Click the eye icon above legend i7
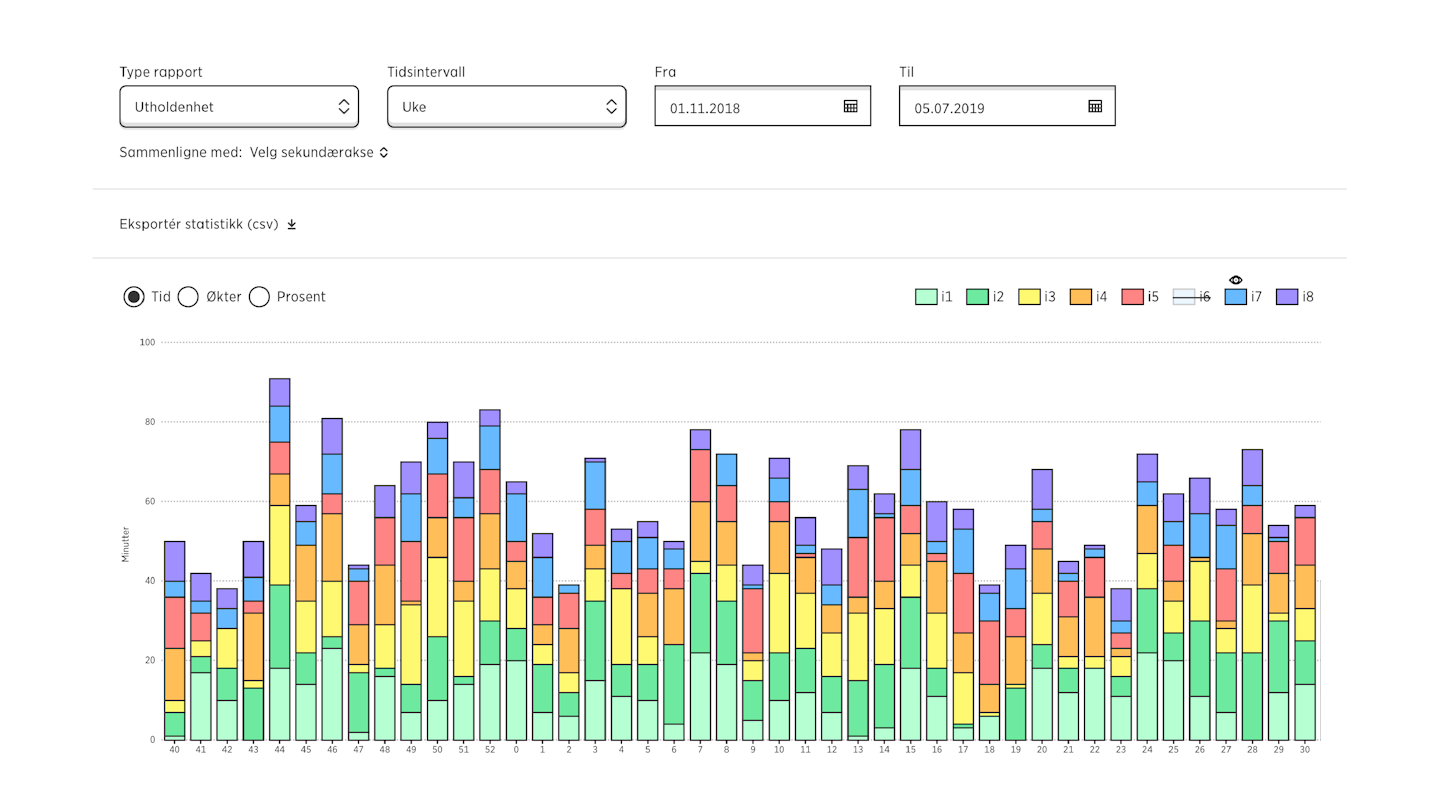This screenshot has height=810, width=1440. point(1236,280)
